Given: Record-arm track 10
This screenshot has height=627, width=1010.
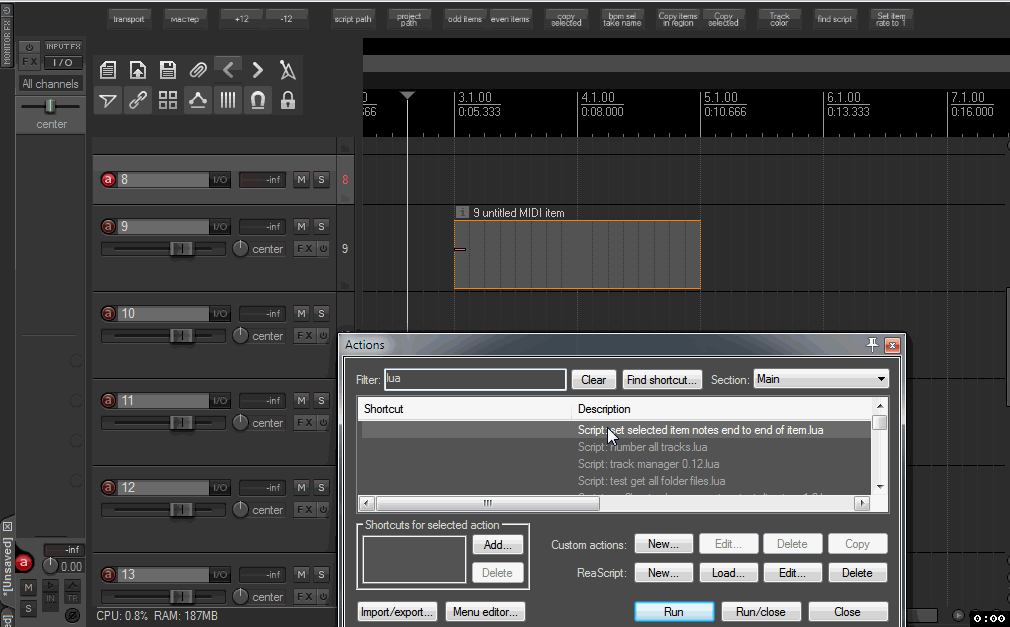Looking at the screenshot, I should click(108, 313).
